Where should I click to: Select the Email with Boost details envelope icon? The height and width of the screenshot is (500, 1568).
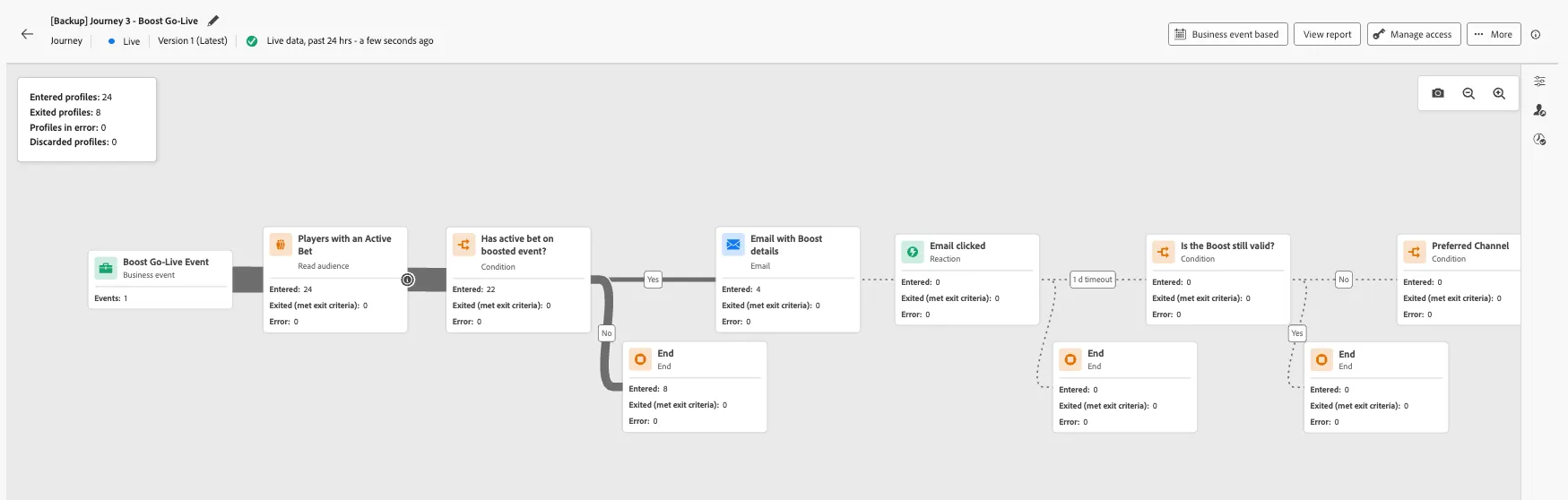point(733,244)
